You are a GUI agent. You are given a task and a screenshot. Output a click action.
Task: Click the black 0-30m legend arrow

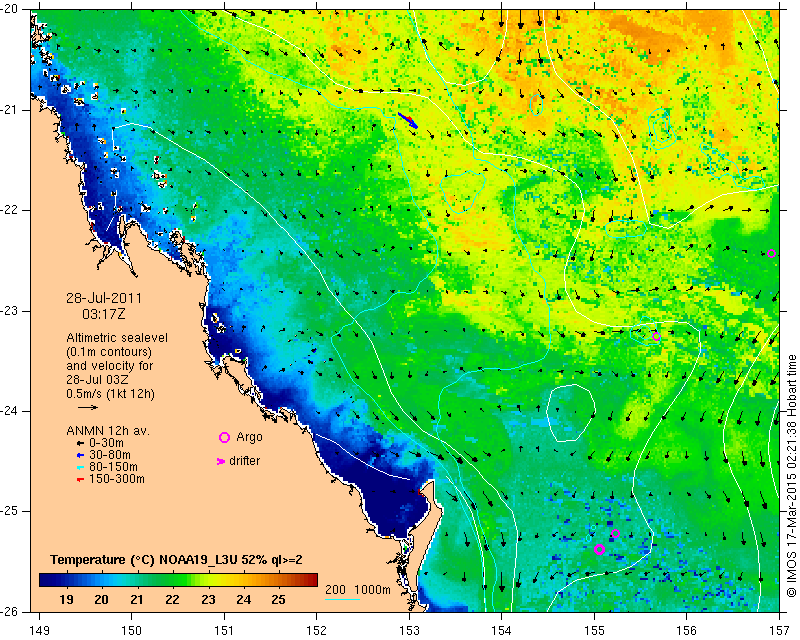coord(80,444)
